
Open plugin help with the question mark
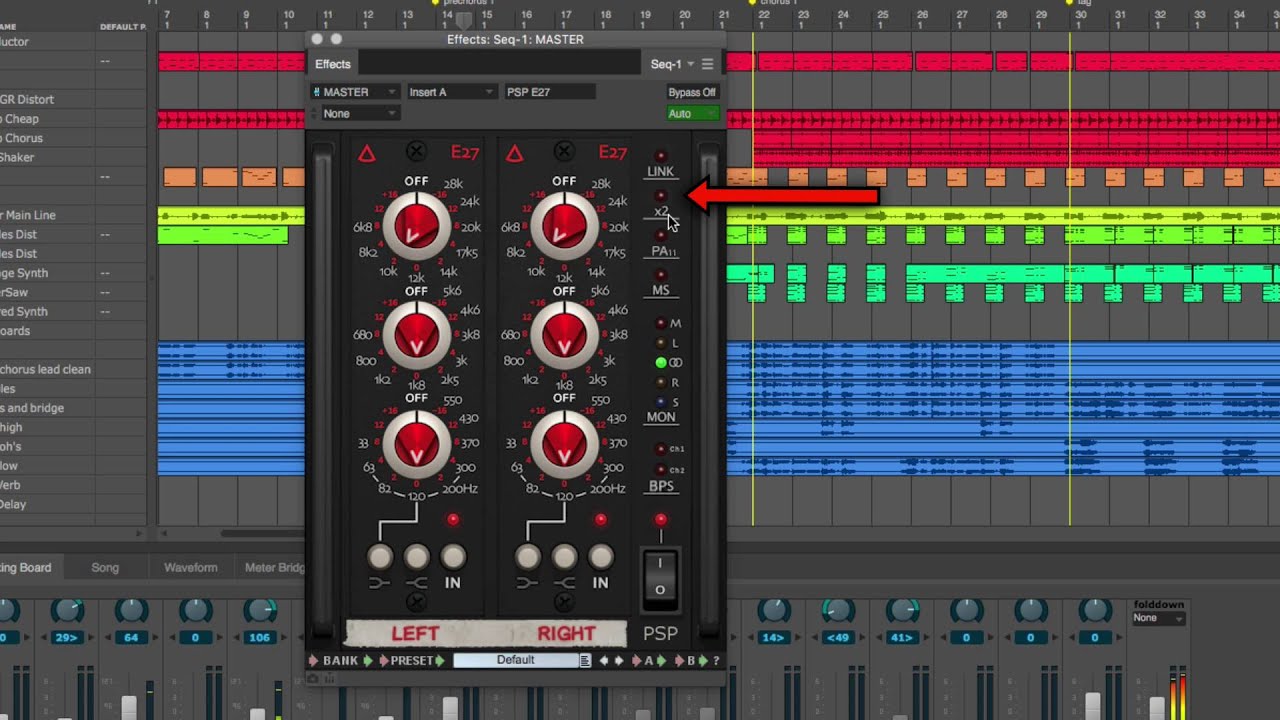coord(716,661)
